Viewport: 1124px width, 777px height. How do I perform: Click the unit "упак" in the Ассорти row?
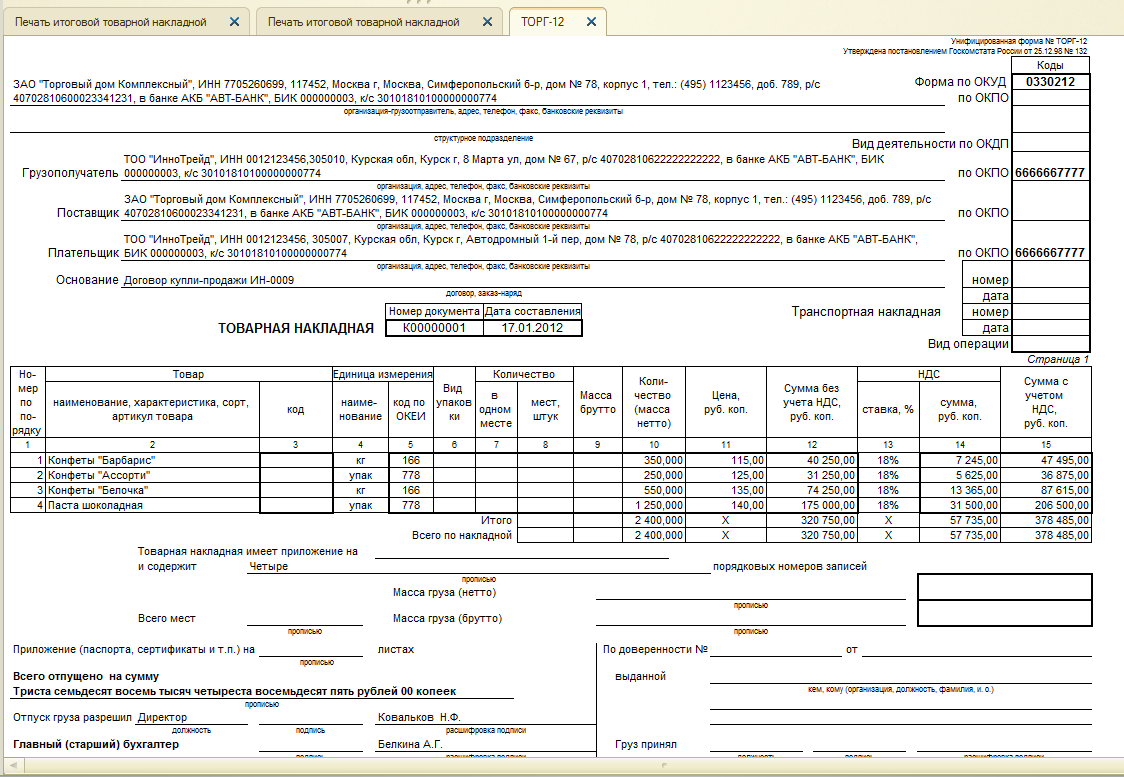click(361, 475)
